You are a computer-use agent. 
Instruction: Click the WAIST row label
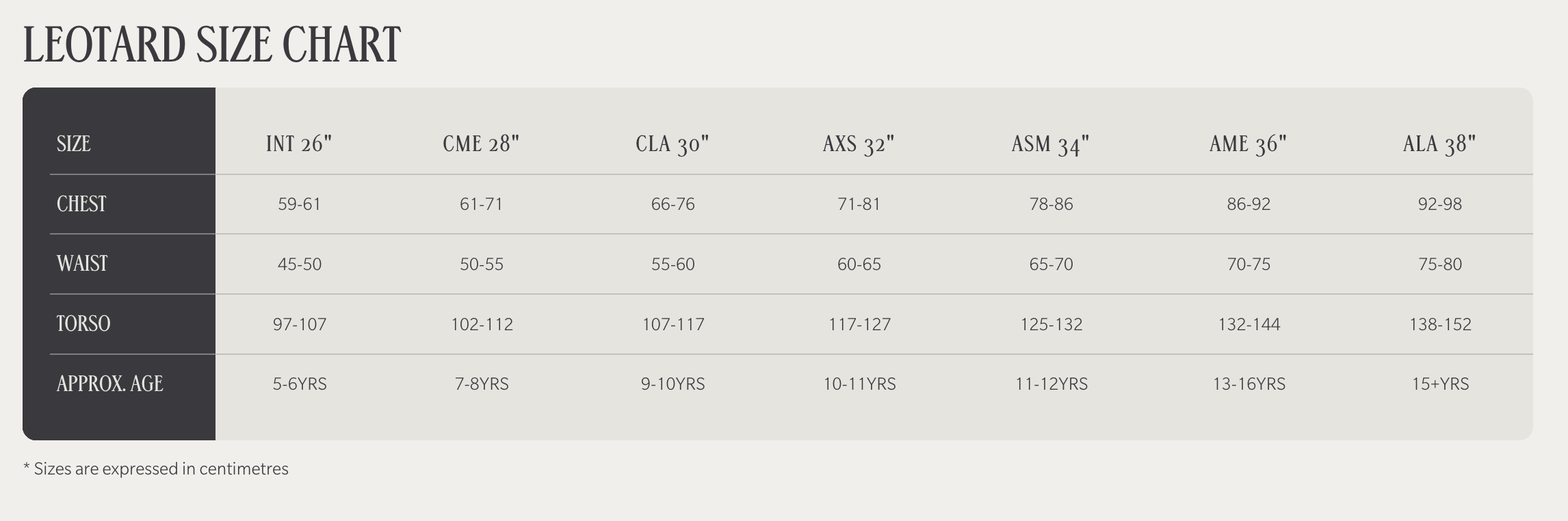click(82, 263)
